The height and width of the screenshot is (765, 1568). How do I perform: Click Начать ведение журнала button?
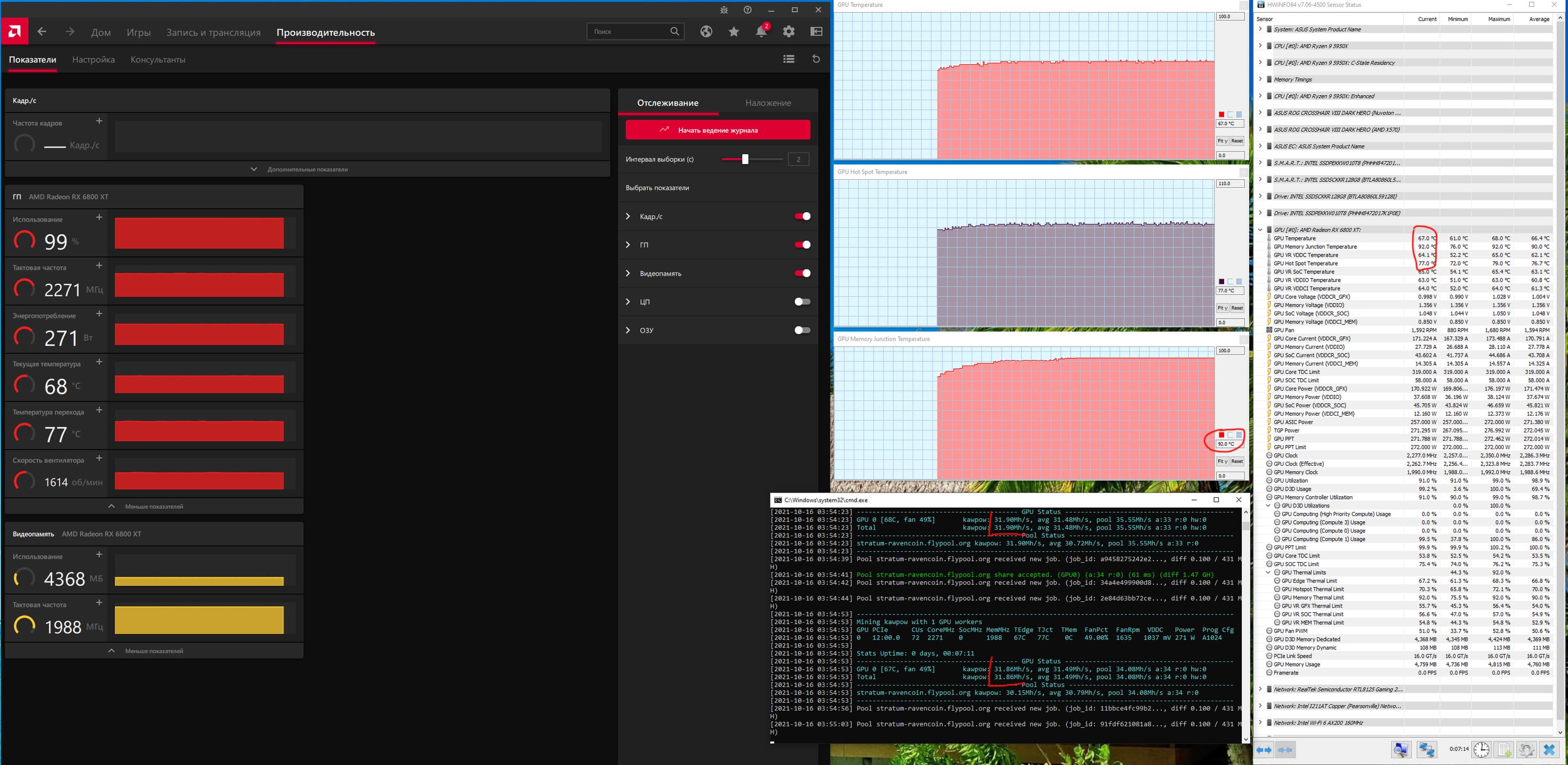[718, 130]
